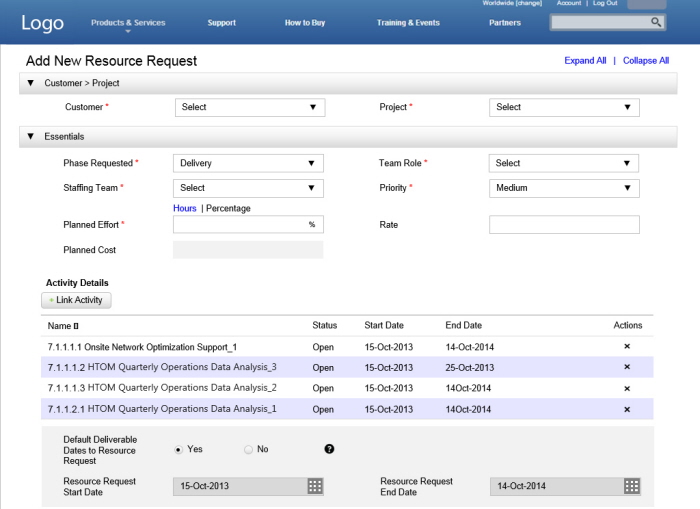The width and height of the screenshot is (700, 509).
Task: Sort by the Name column icon
Action: (76, 326)
